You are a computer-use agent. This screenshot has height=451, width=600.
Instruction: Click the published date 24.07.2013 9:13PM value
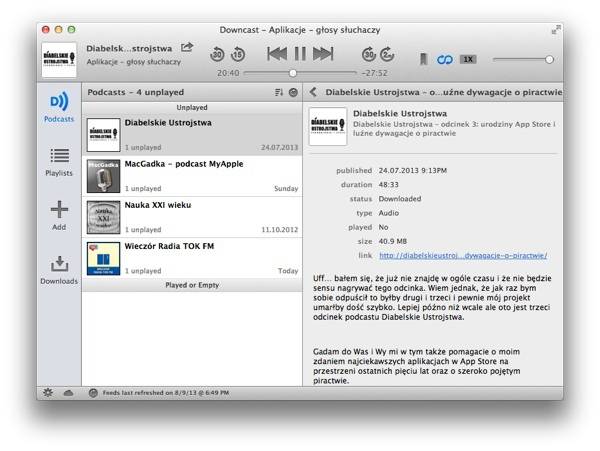tap(412, 171)
